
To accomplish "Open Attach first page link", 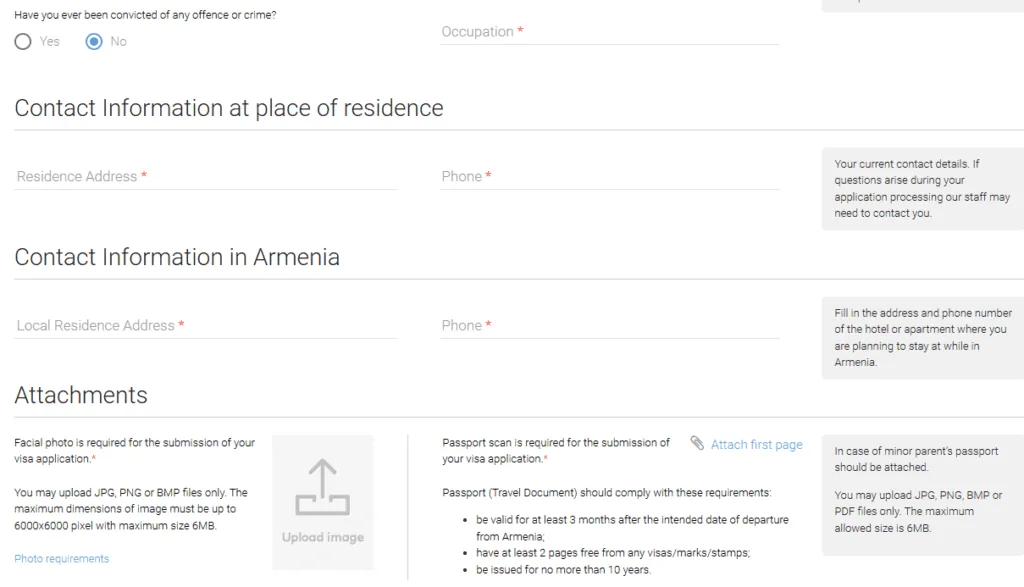I will click(756, 445).
